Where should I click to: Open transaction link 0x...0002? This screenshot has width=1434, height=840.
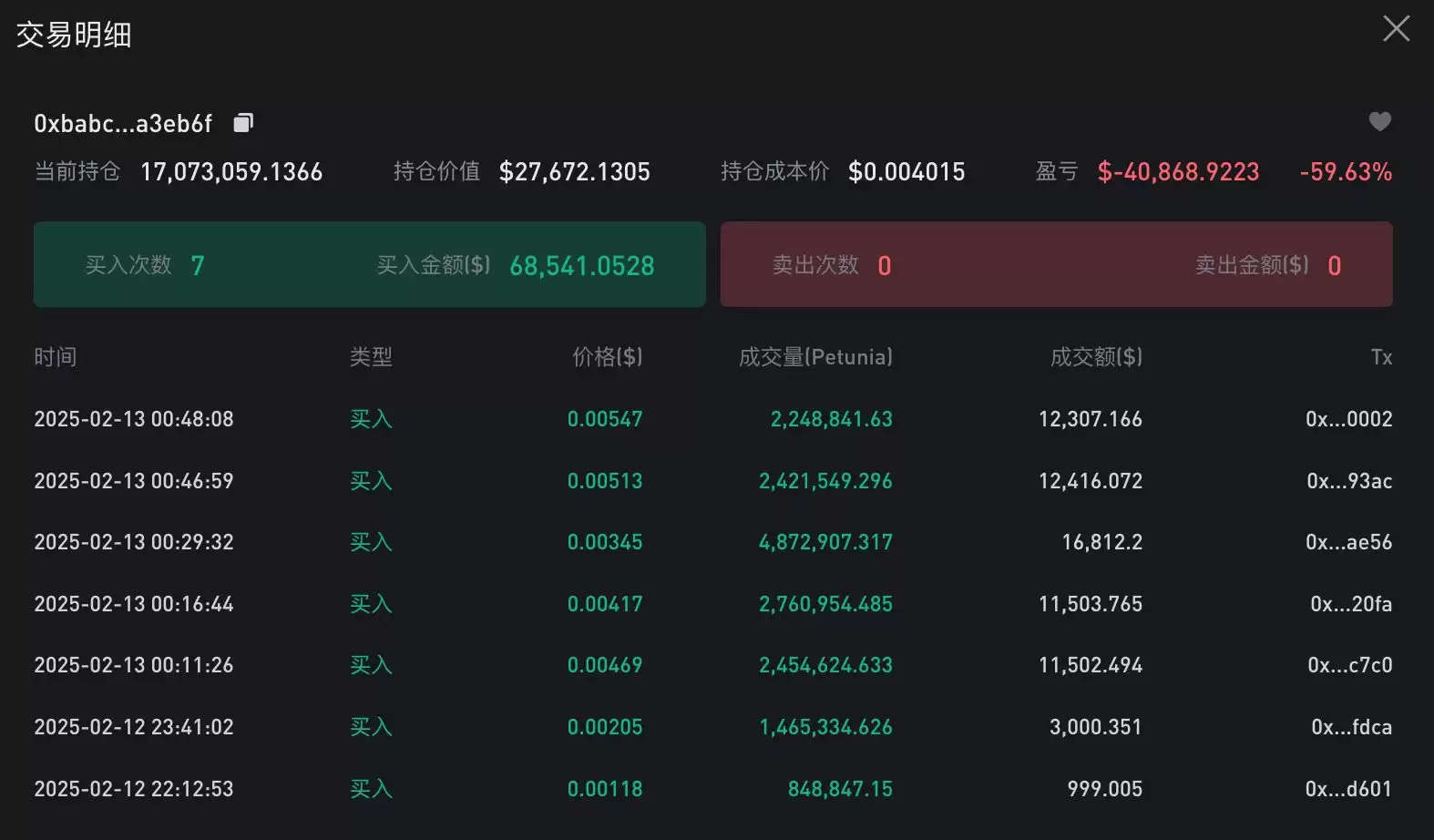[1348, 419]
